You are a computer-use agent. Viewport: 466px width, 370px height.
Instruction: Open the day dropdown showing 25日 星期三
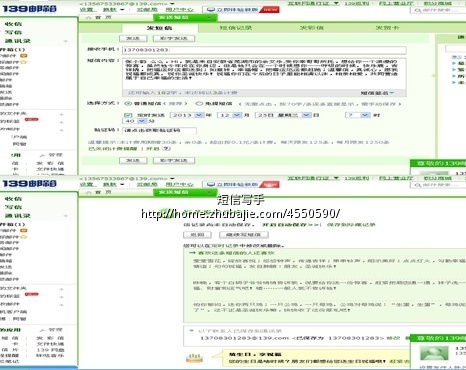[x=283, y=115]
